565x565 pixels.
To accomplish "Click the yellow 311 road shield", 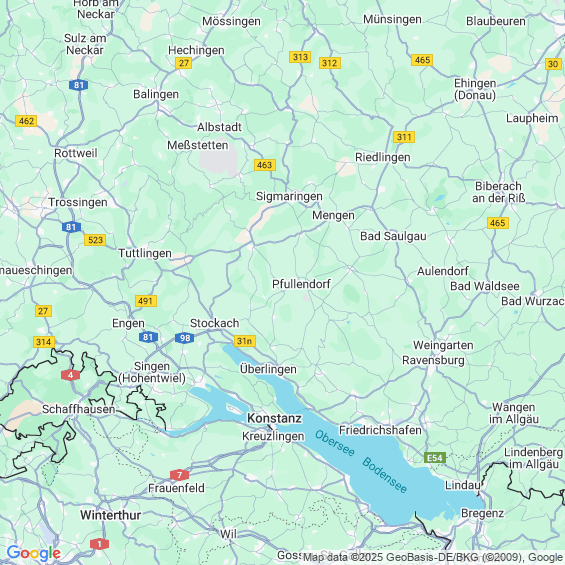I will pyautogui.click(x=404, y=137).
